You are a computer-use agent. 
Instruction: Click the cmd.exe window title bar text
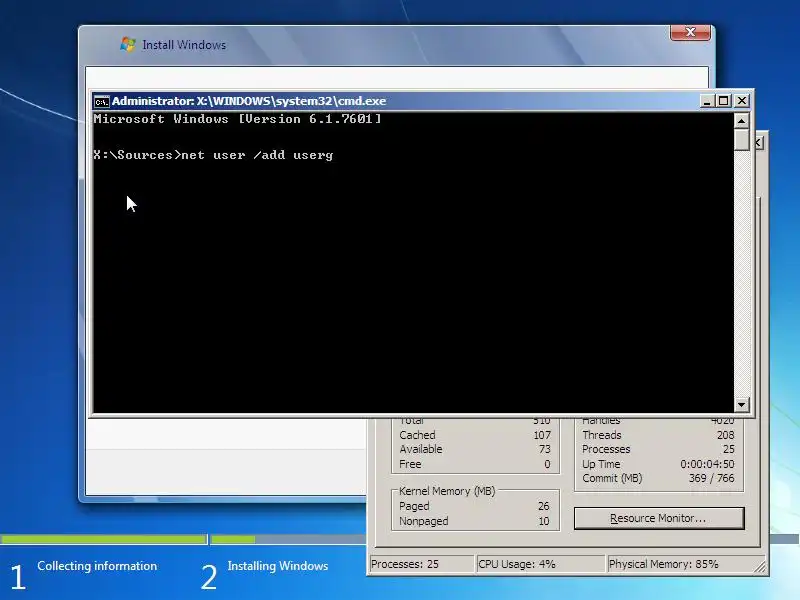click(249, 101)
